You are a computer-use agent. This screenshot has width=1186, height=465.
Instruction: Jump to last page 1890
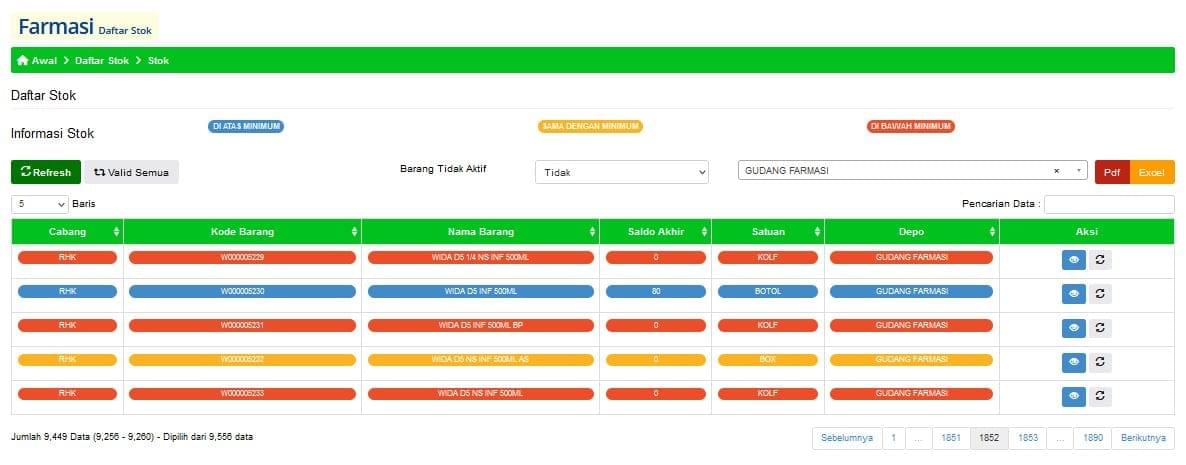1093,438
